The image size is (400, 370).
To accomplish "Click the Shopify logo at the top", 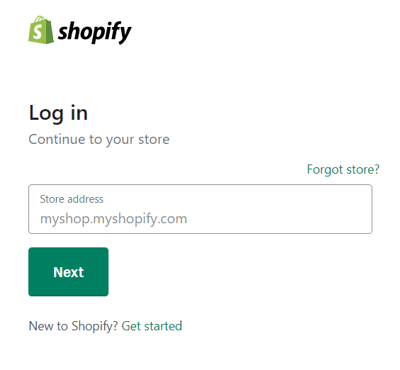I will click(80, 30).
